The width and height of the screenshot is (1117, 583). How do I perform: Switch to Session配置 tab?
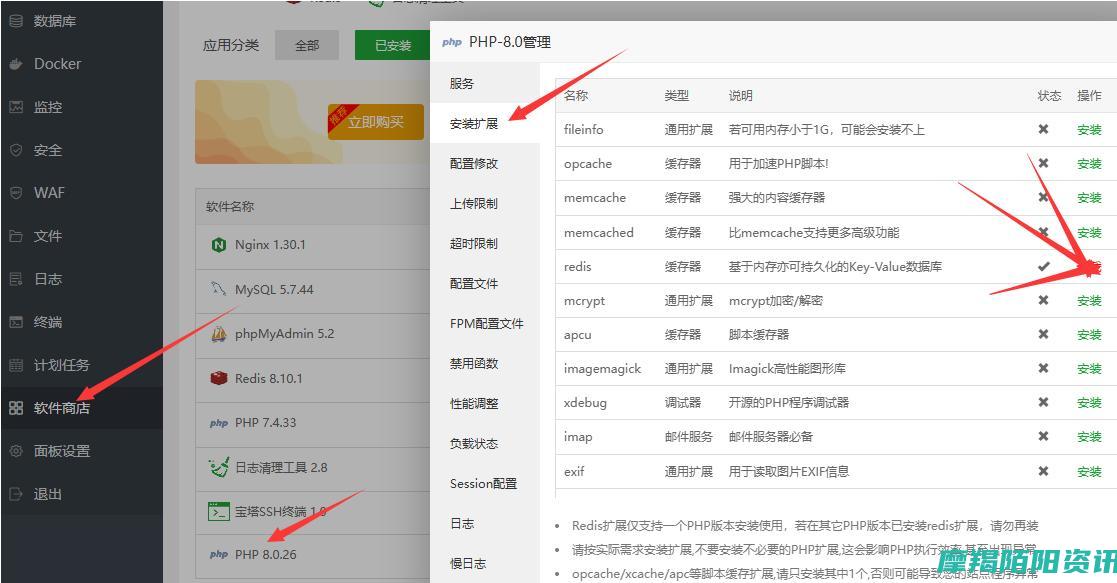pos(485,483)
